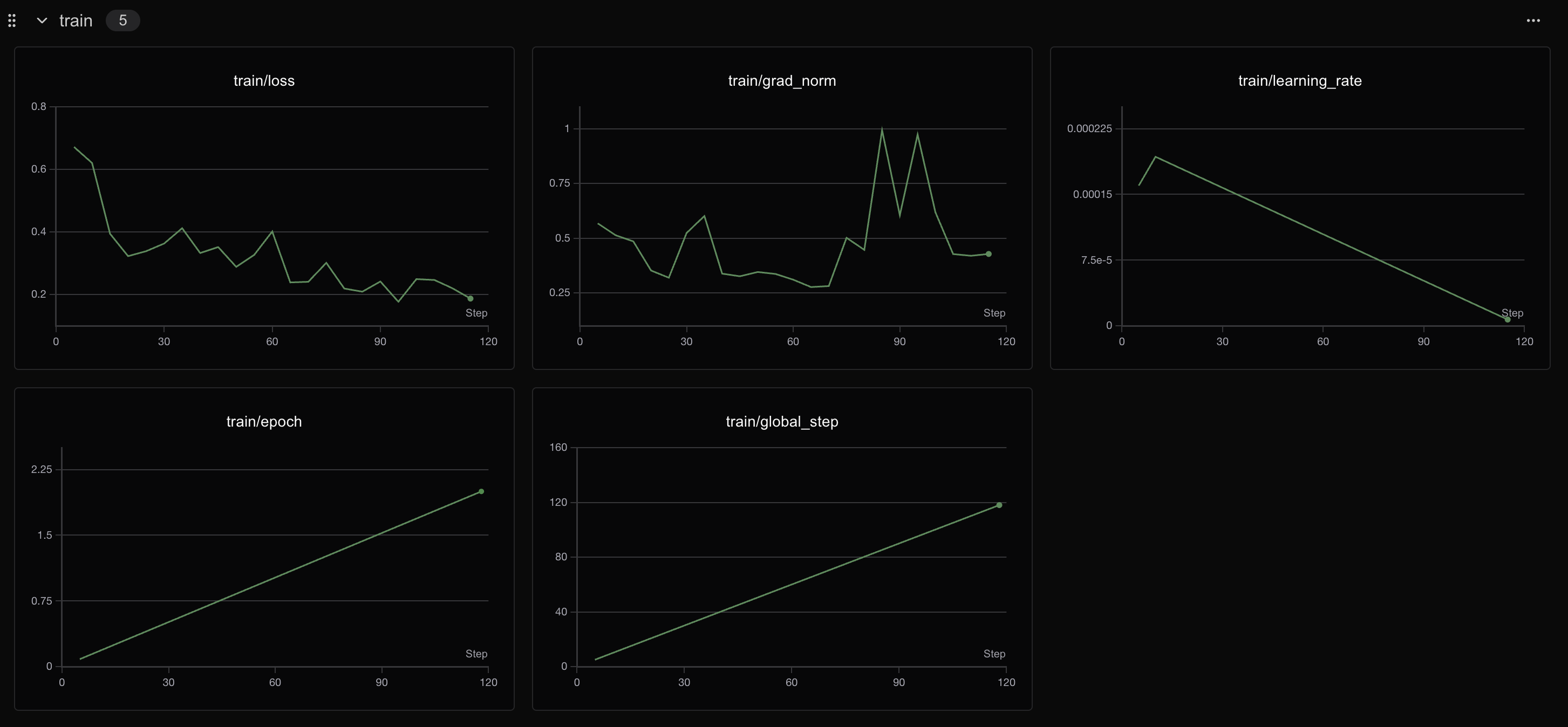Click the last data point on train/loss
The height and width of the screenshot is (727, 1568).
(x=470, y=299)
